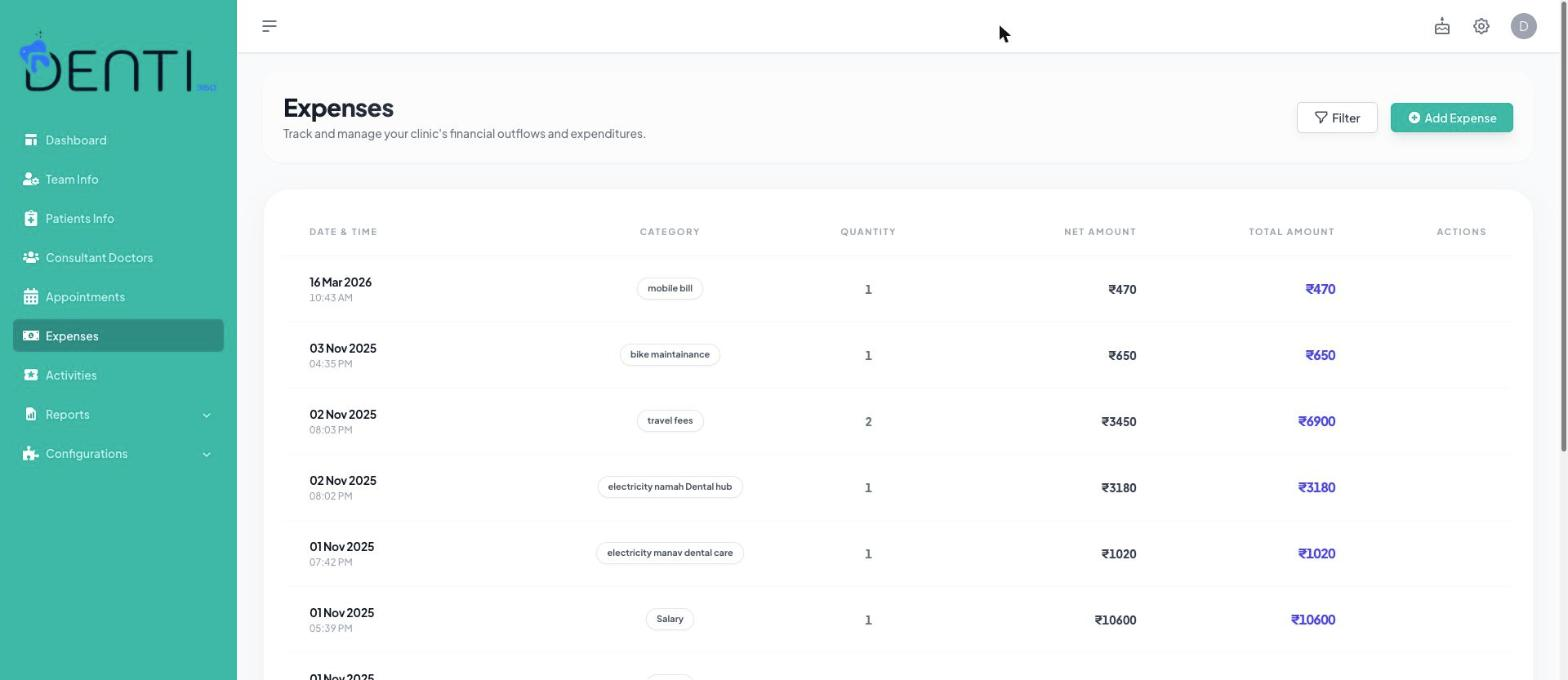Click total amount ₹1020
Viewport: 1568px width, 680px height.
coord(1316,553)
